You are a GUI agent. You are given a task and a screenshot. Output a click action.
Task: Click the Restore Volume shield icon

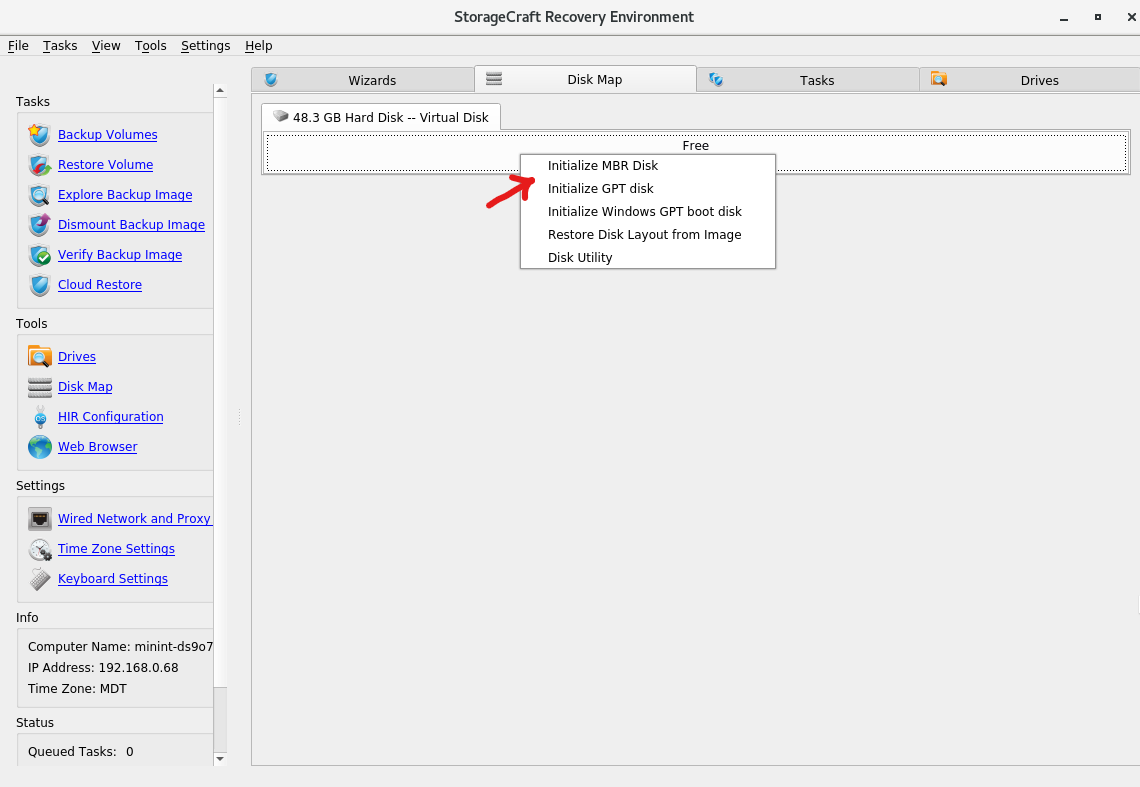click(x=38, y=165)
